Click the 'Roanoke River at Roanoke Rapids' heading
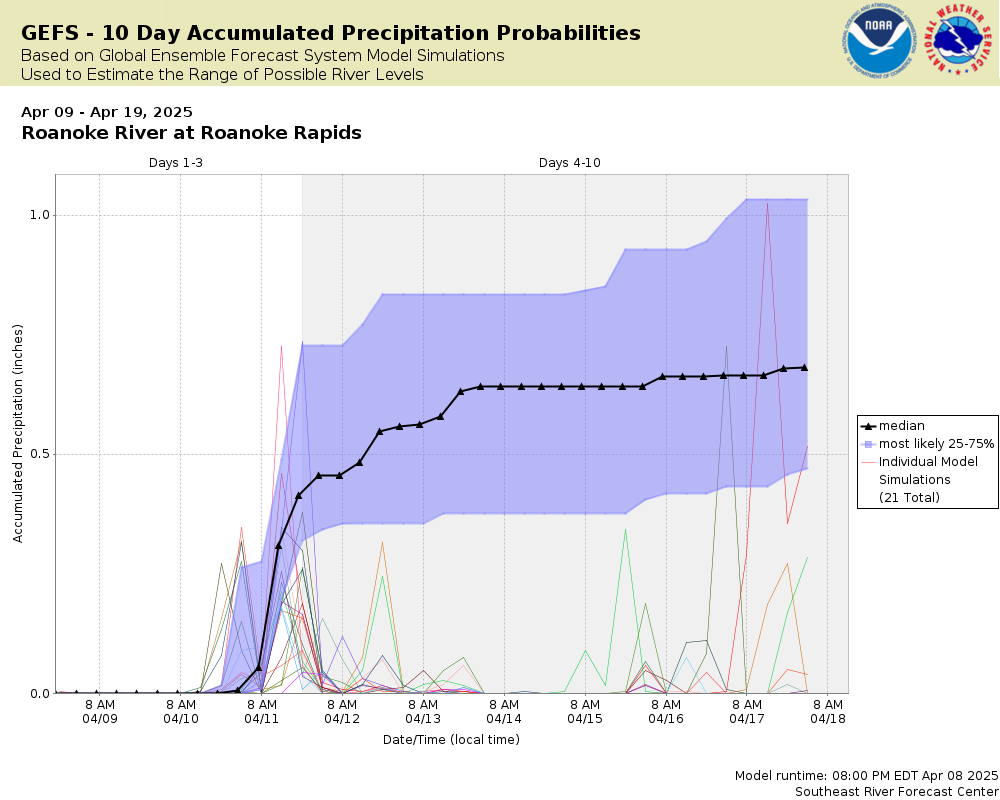 click(x=191, y=133)
